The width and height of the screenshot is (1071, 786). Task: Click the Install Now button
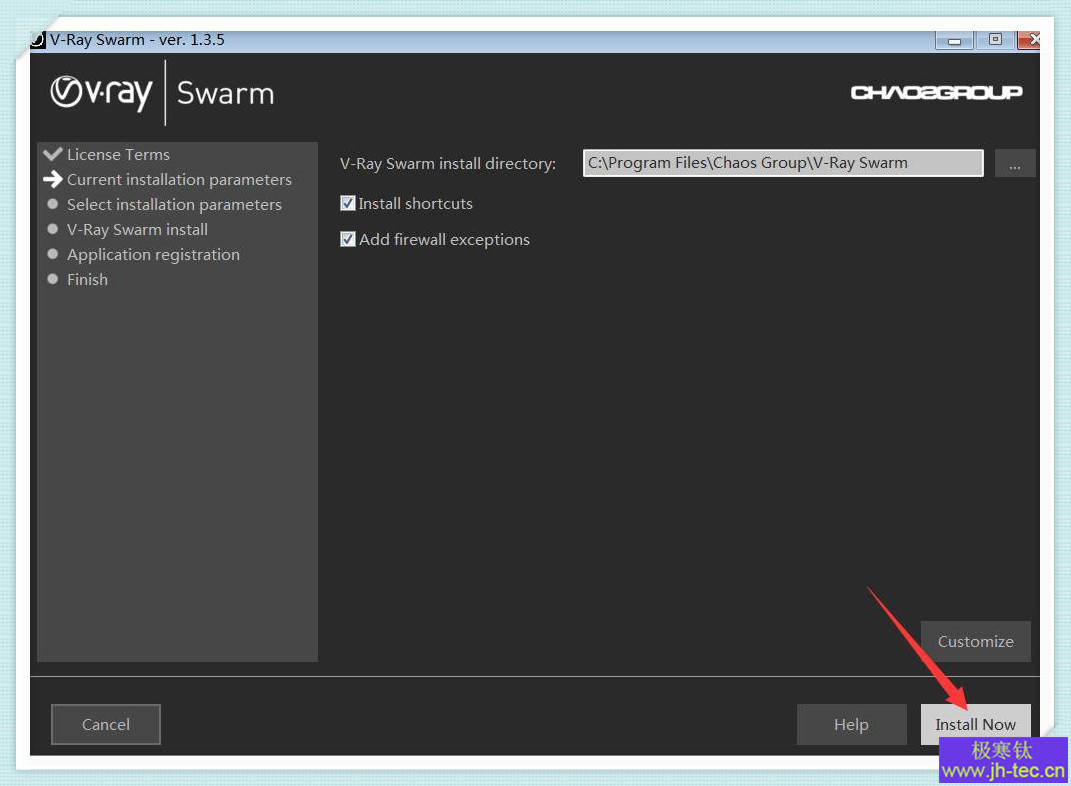975,724
